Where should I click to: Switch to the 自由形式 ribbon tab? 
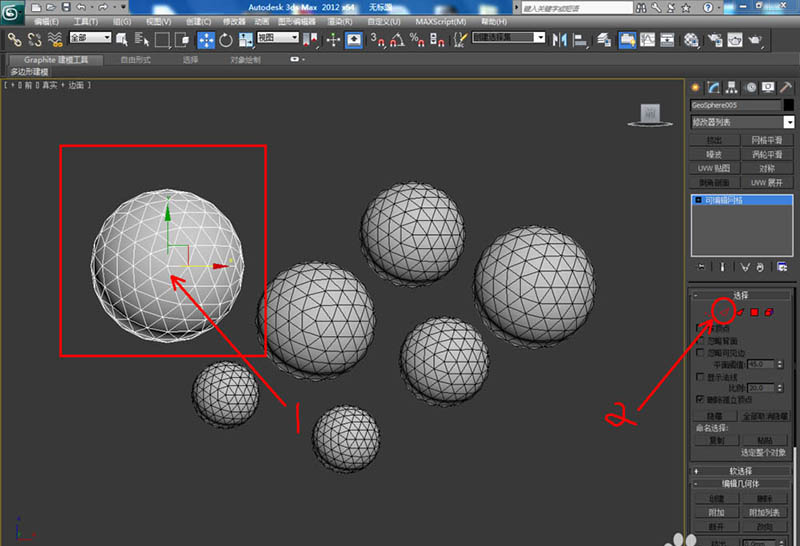tap(137, 59)
